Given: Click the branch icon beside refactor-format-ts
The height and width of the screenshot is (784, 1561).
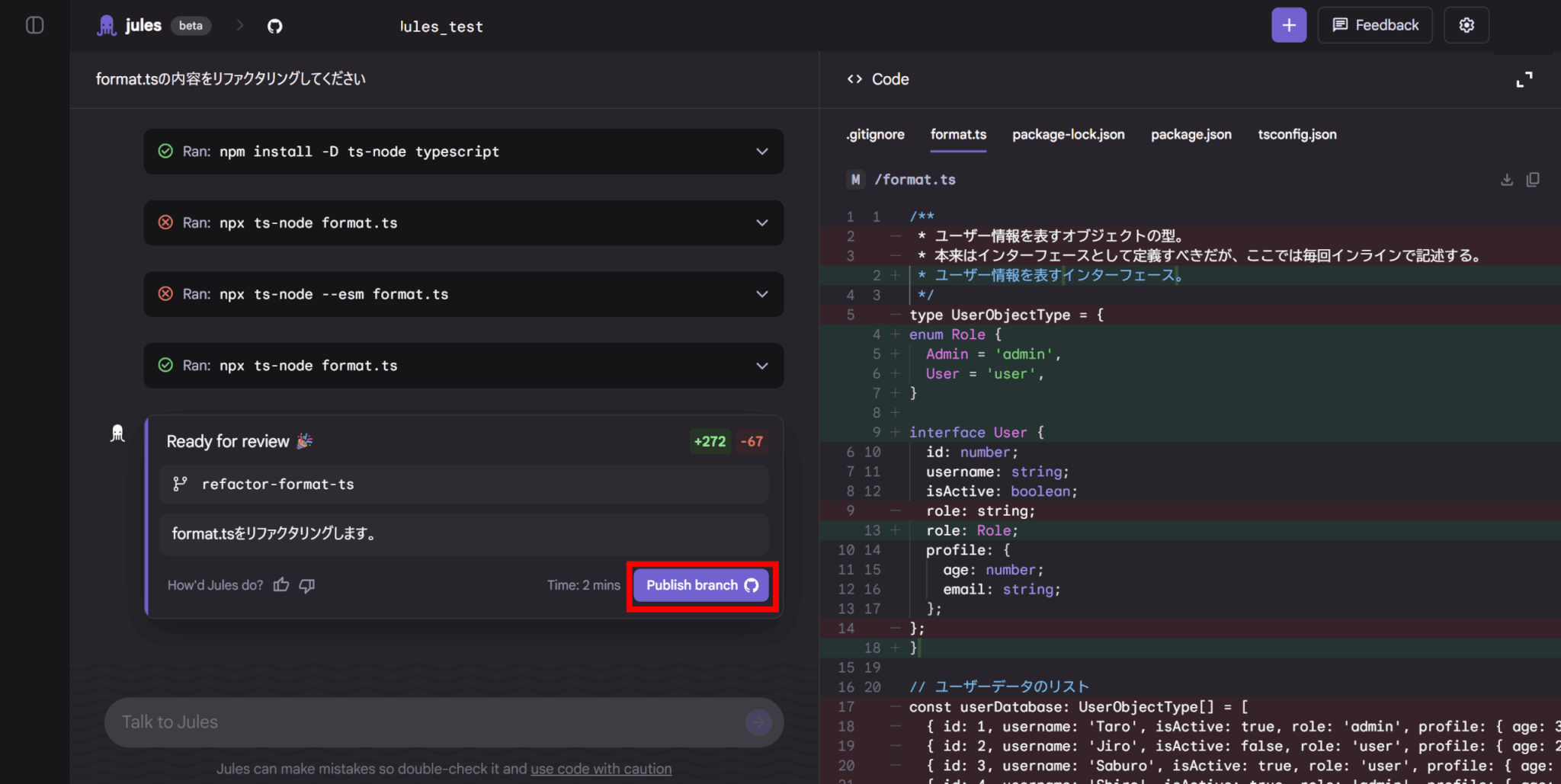Looking at the screenshot, I should point(180,484).
